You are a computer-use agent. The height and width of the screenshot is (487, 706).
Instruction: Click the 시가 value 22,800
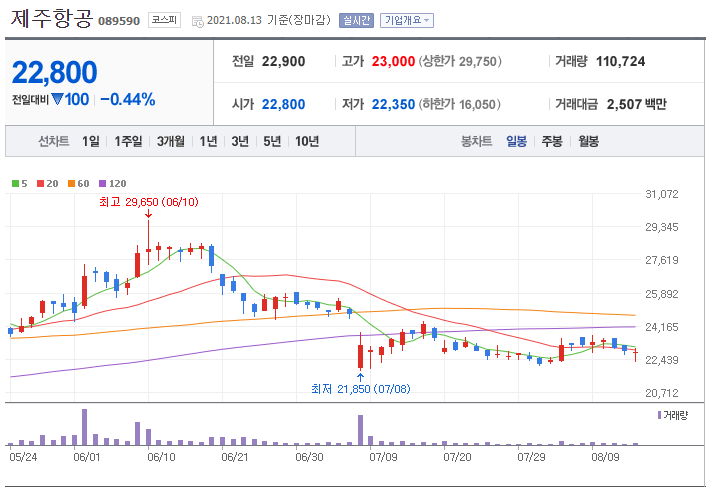(283, 104)
